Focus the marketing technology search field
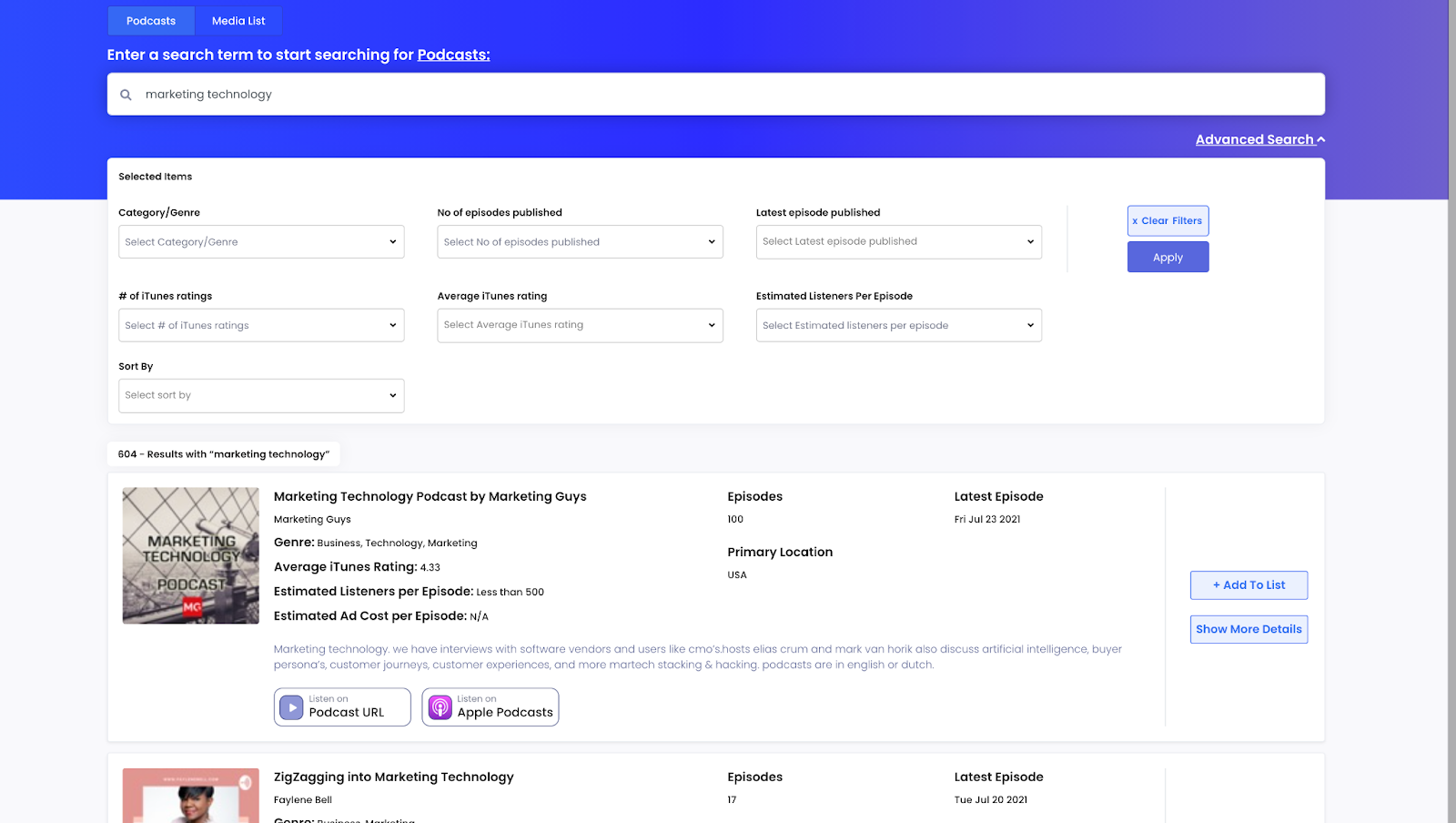 [x=716, y=94]
